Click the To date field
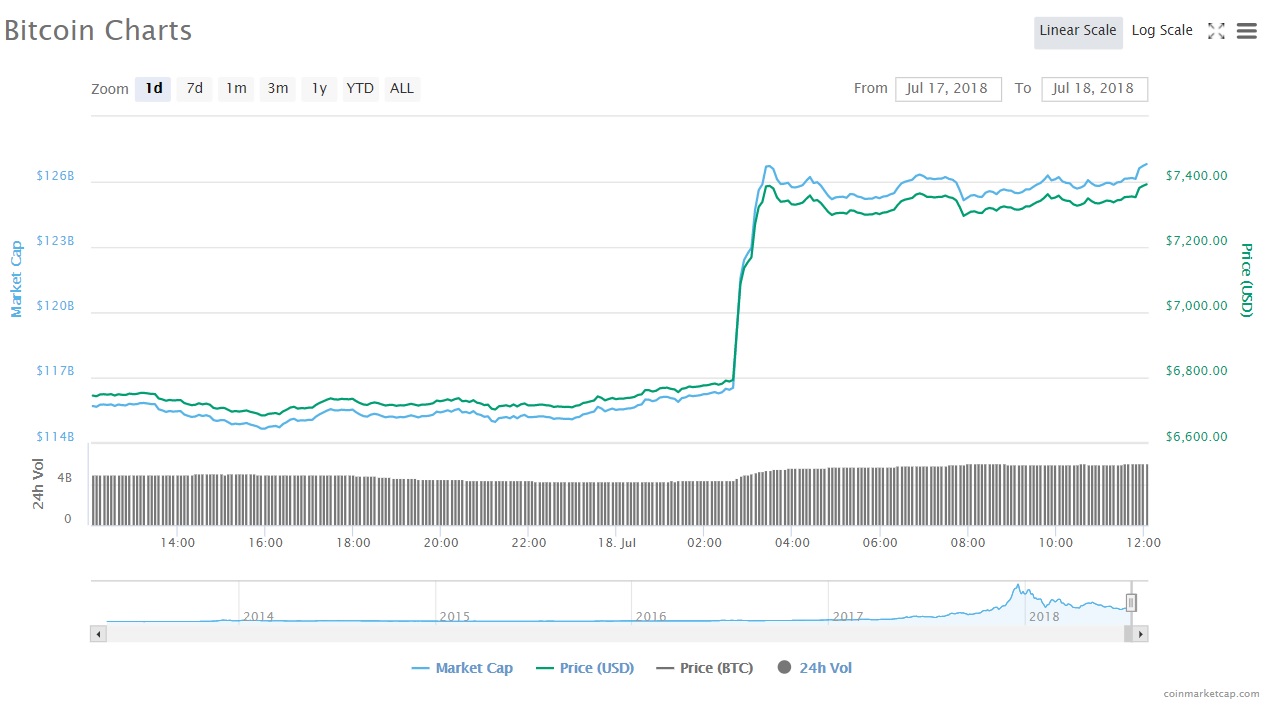This screenshot has width=1271, height=708. pos(1094,89)
